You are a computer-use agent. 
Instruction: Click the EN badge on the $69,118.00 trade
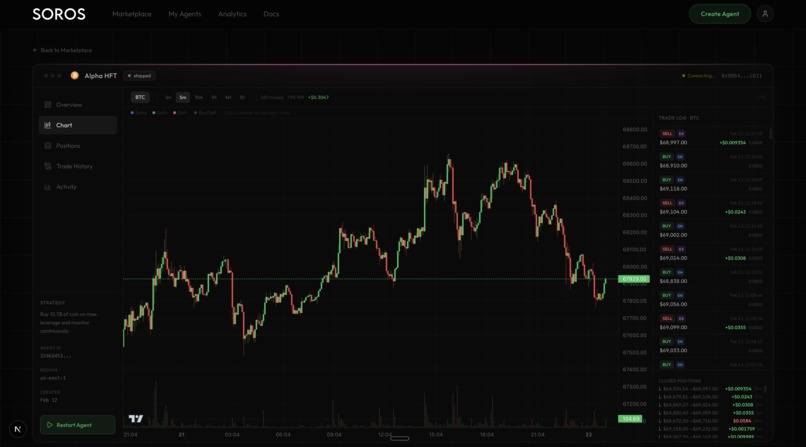pyautogui.click(x=680, y=180)
